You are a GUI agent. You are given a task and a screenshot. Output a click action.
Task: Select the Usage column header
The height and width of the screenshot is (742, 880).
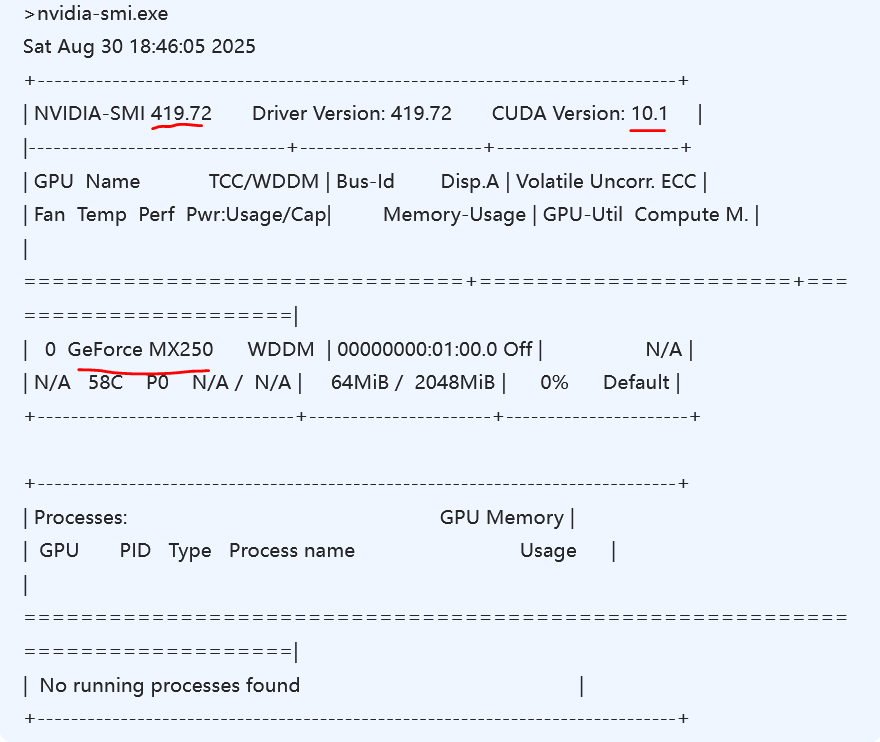click(x=548, y=551)
